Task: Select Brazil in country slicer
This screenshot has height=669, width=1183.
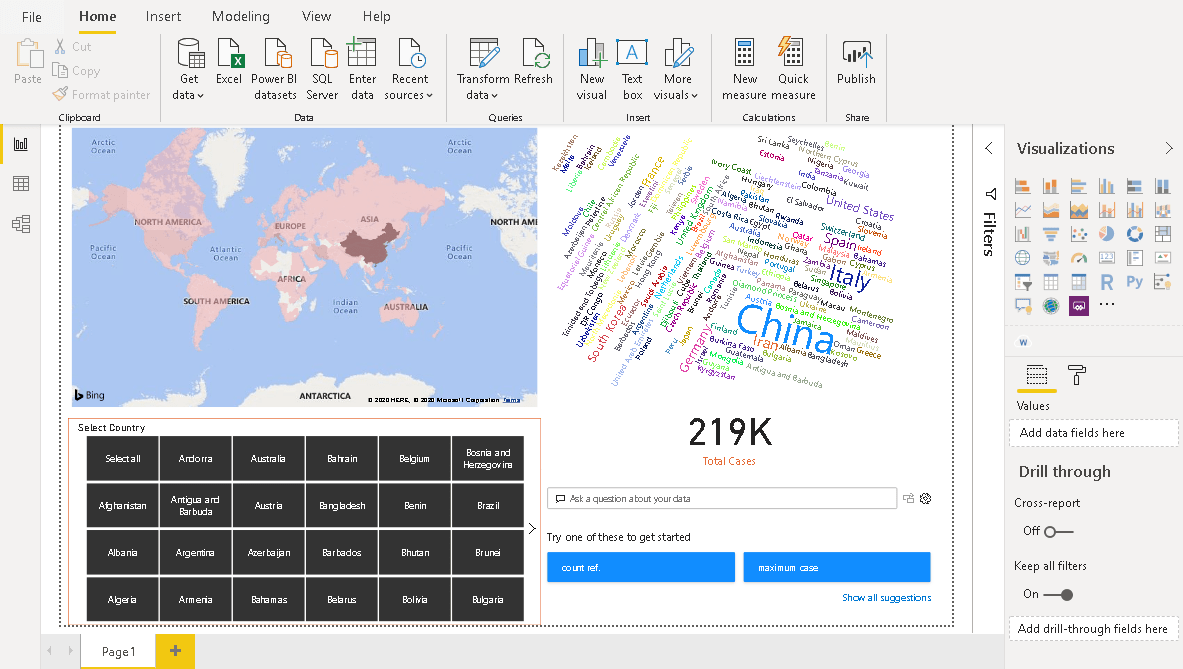Action: tap(487, 505)
